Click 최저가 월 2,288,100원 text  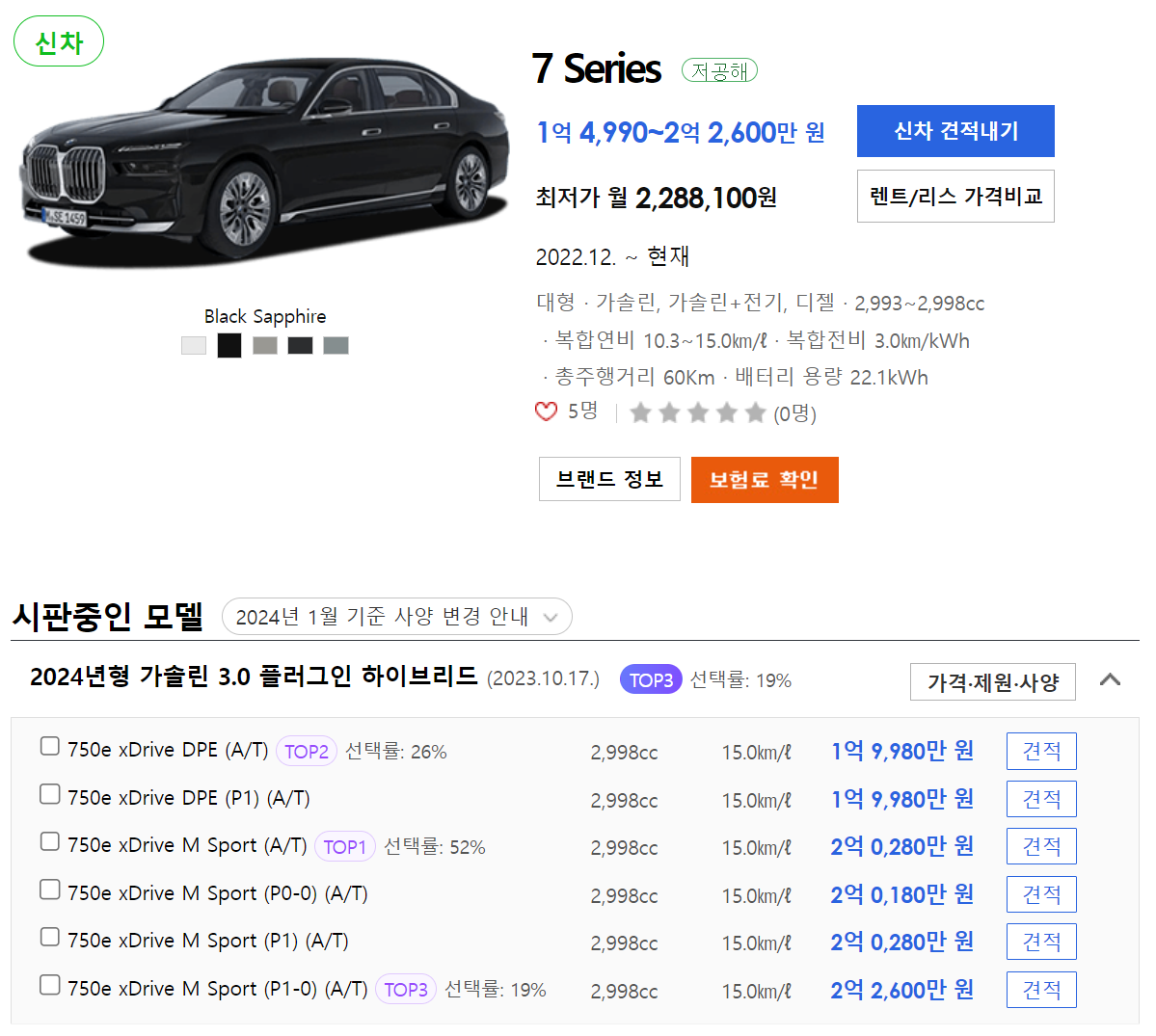(656, 198)
